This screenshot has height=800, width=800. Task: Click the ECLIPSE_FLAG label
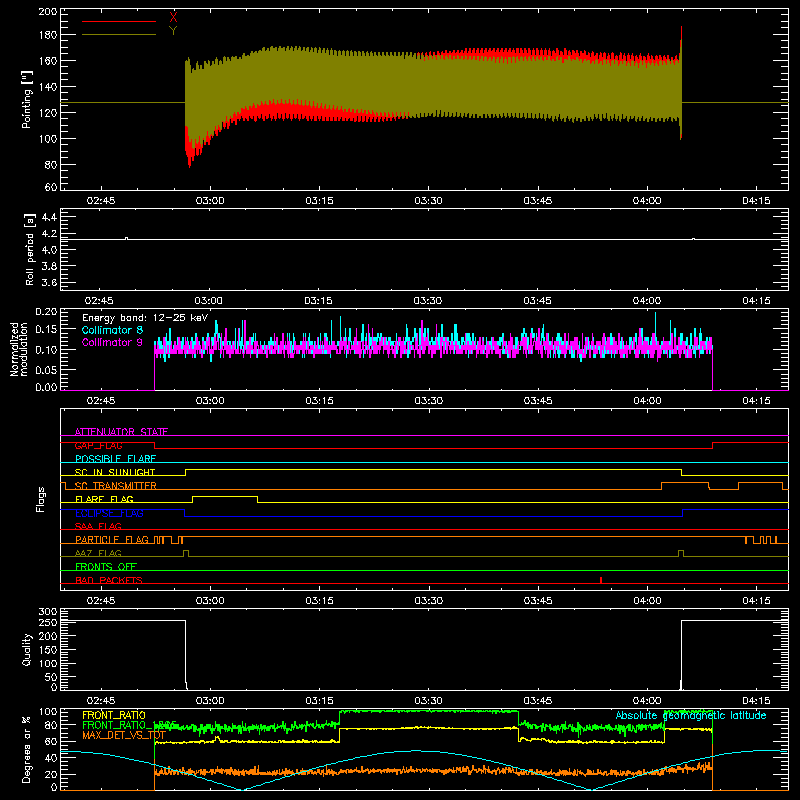point(109,513)
